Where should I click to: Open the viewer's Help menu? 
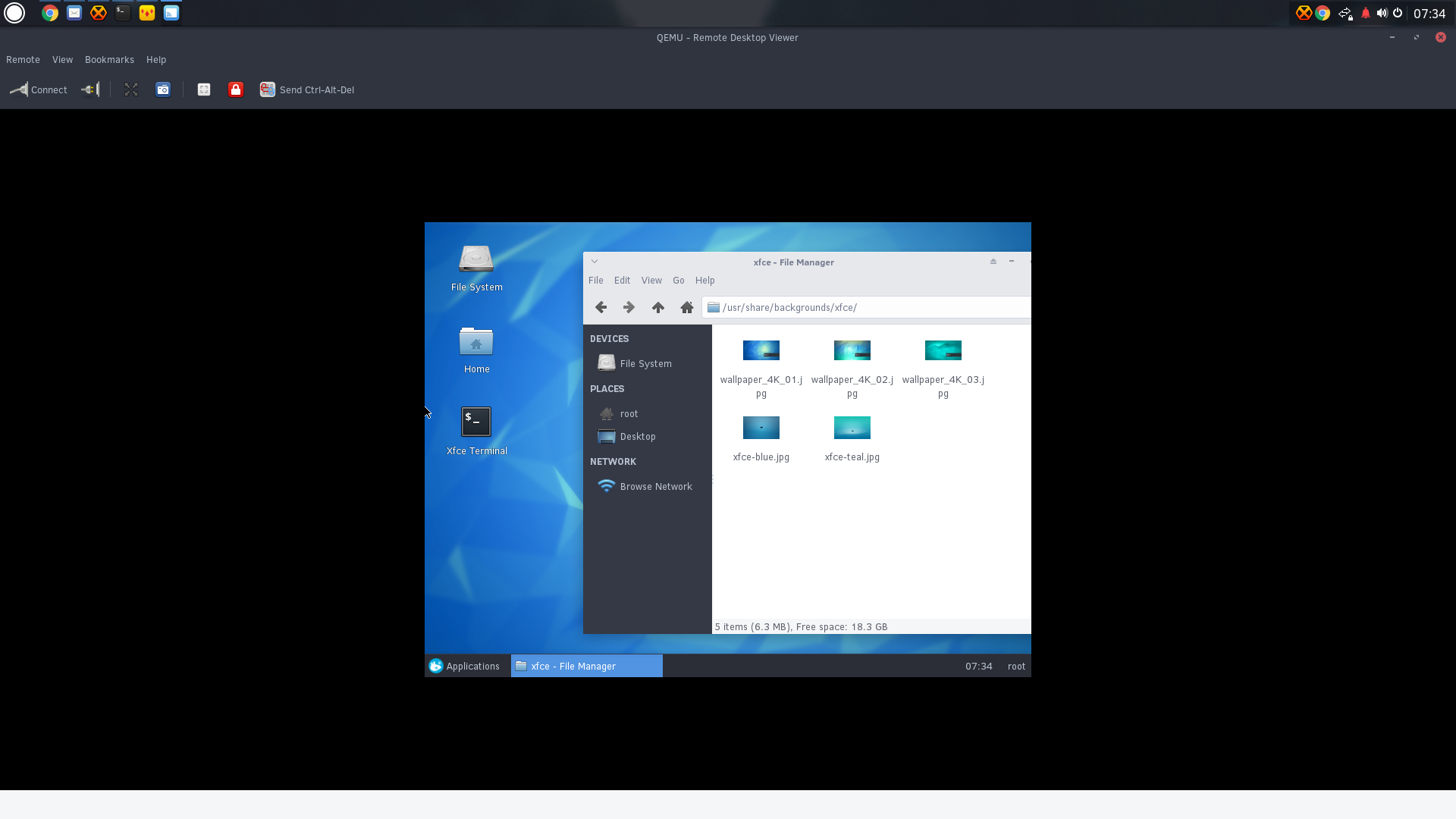tap(156, 60)
